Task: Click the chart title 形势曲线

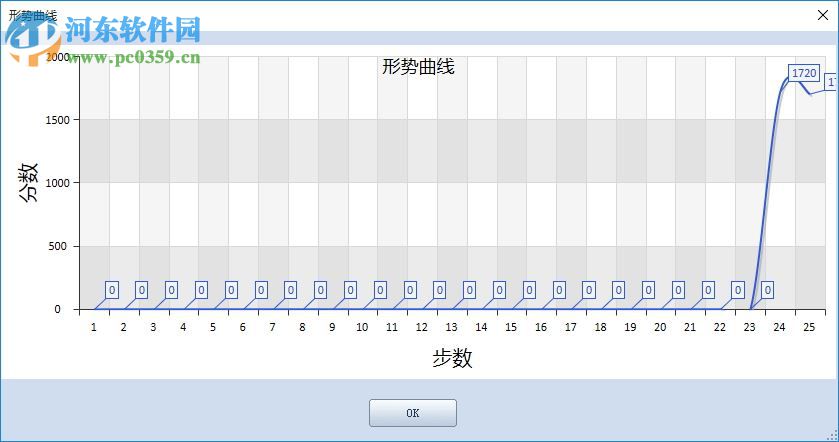Action: (418, 67)
